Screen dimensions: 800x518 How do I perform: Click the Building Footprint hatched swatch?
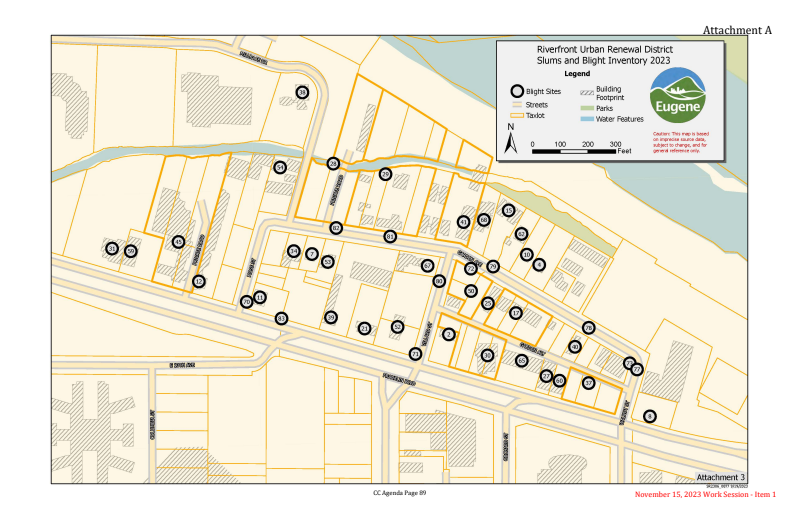pyautogui.click(x=587, y=92)
